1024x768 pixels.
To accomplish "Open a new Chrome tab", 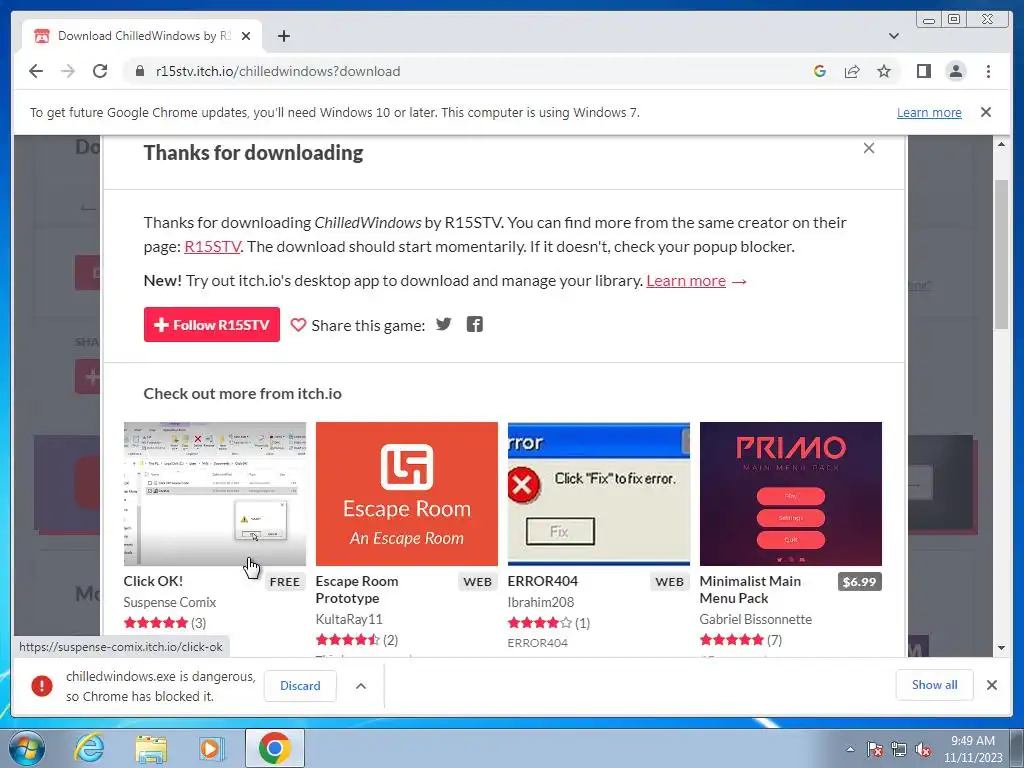I will pos(283,36).
